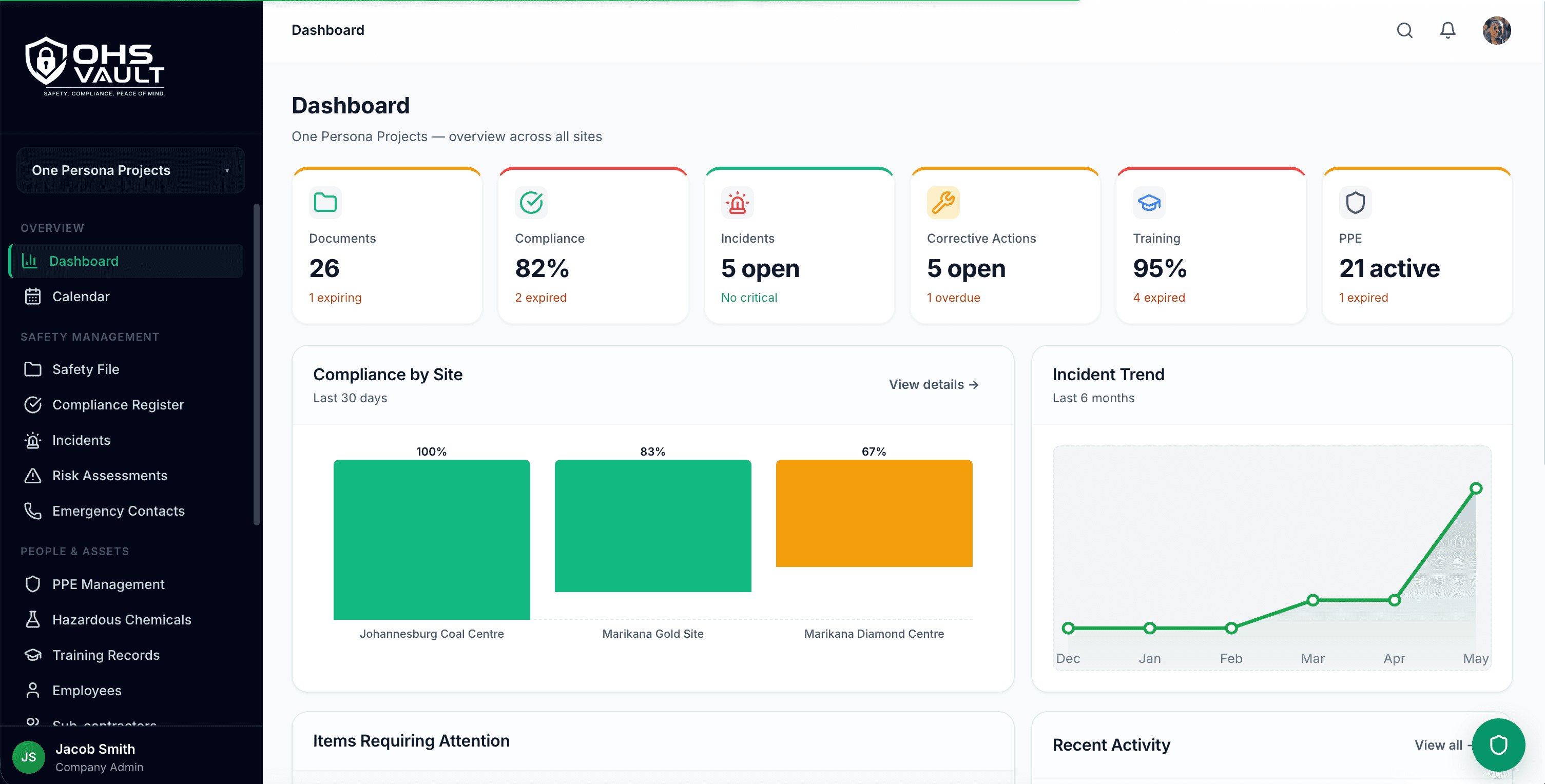Open the PPE 21 active card
The width and height of the screenshot is (1545, 784).
click(x=1417, y=246)
